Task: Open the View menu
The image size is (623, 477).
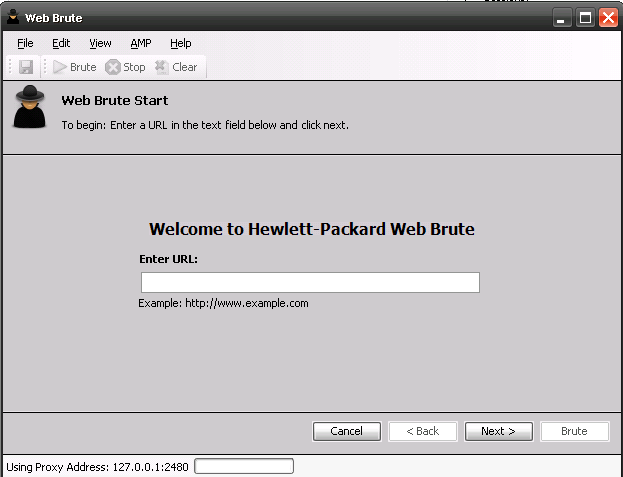Action: 100,43
